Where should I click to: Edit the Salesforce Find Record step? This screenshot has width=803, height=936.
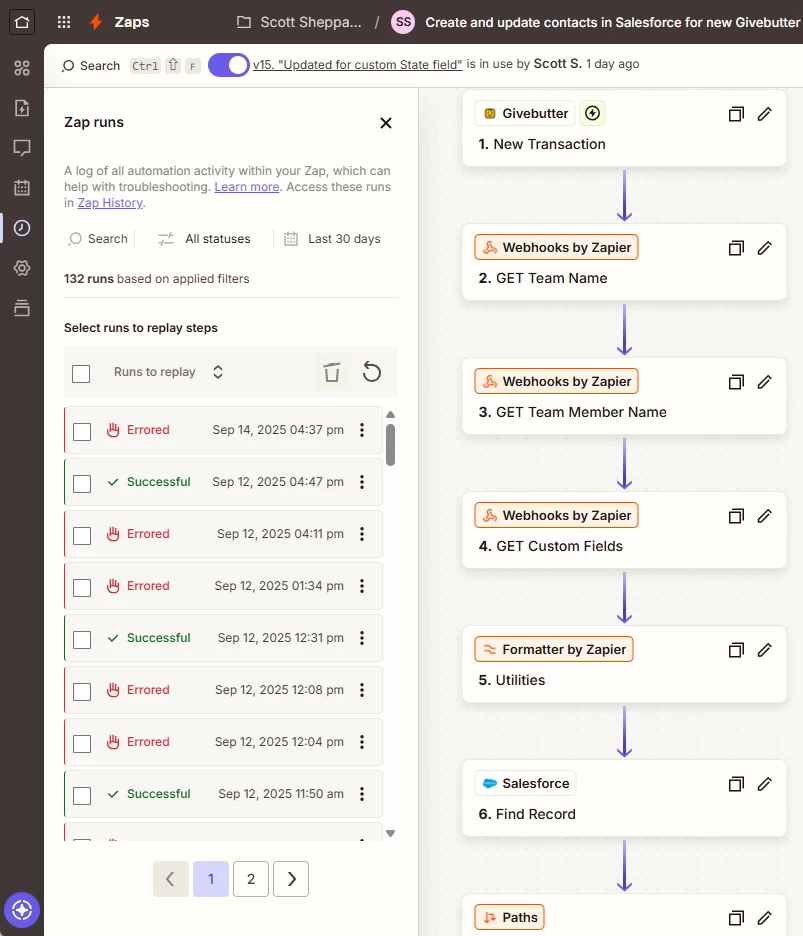[x=765, y=784]
